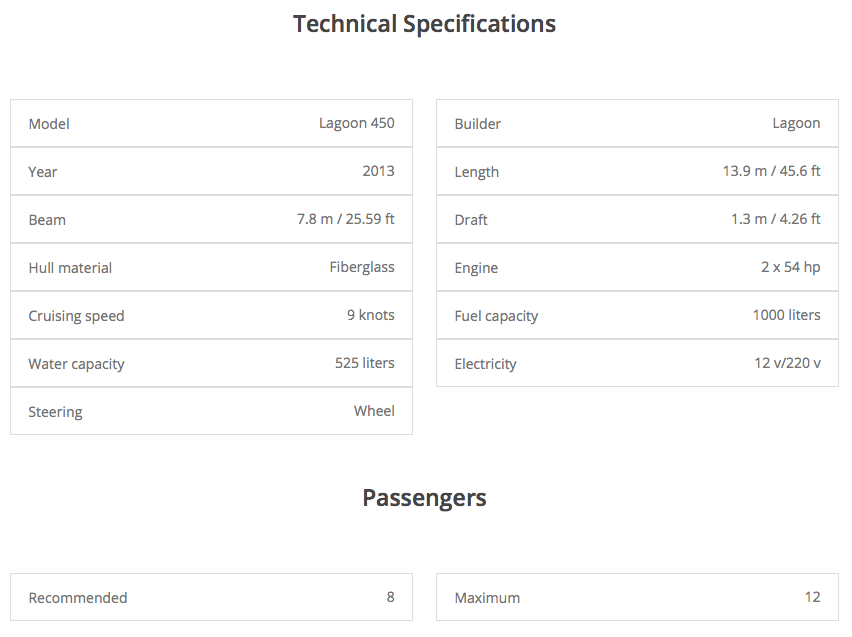Viewport: 852px width, 637px height.
Task: Select the Water capacity 525 liters row
Action: 211,364
